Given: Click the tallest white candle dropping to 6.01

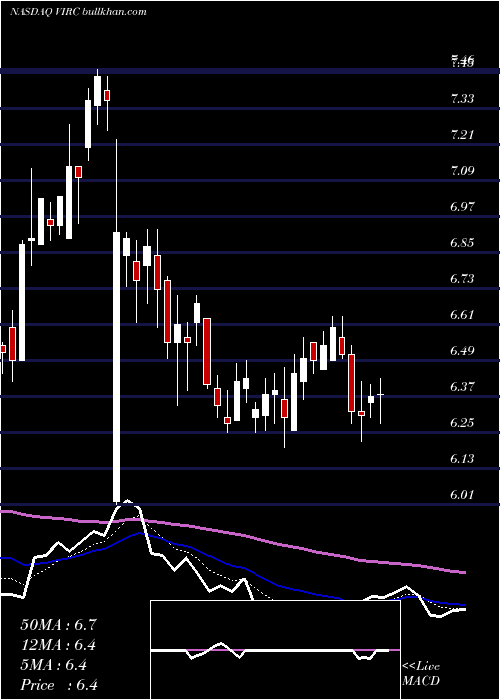Looking at the screenshot, I should [x=117, y=367].
